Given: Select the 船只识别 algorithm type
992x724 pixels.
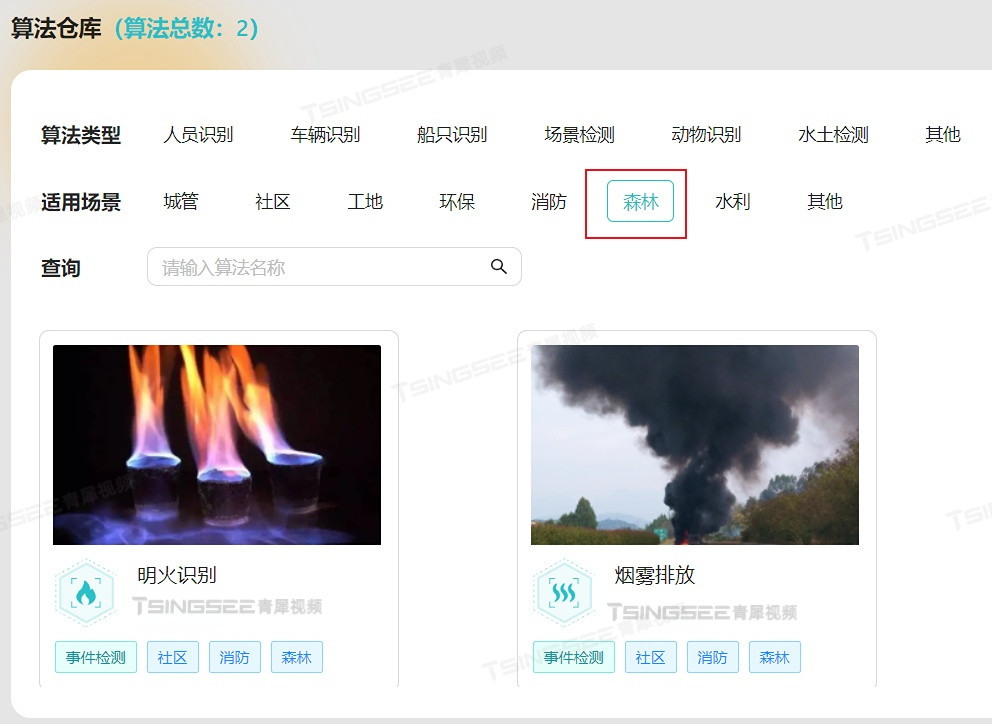Looking at the screenshot, I should 452,135.
